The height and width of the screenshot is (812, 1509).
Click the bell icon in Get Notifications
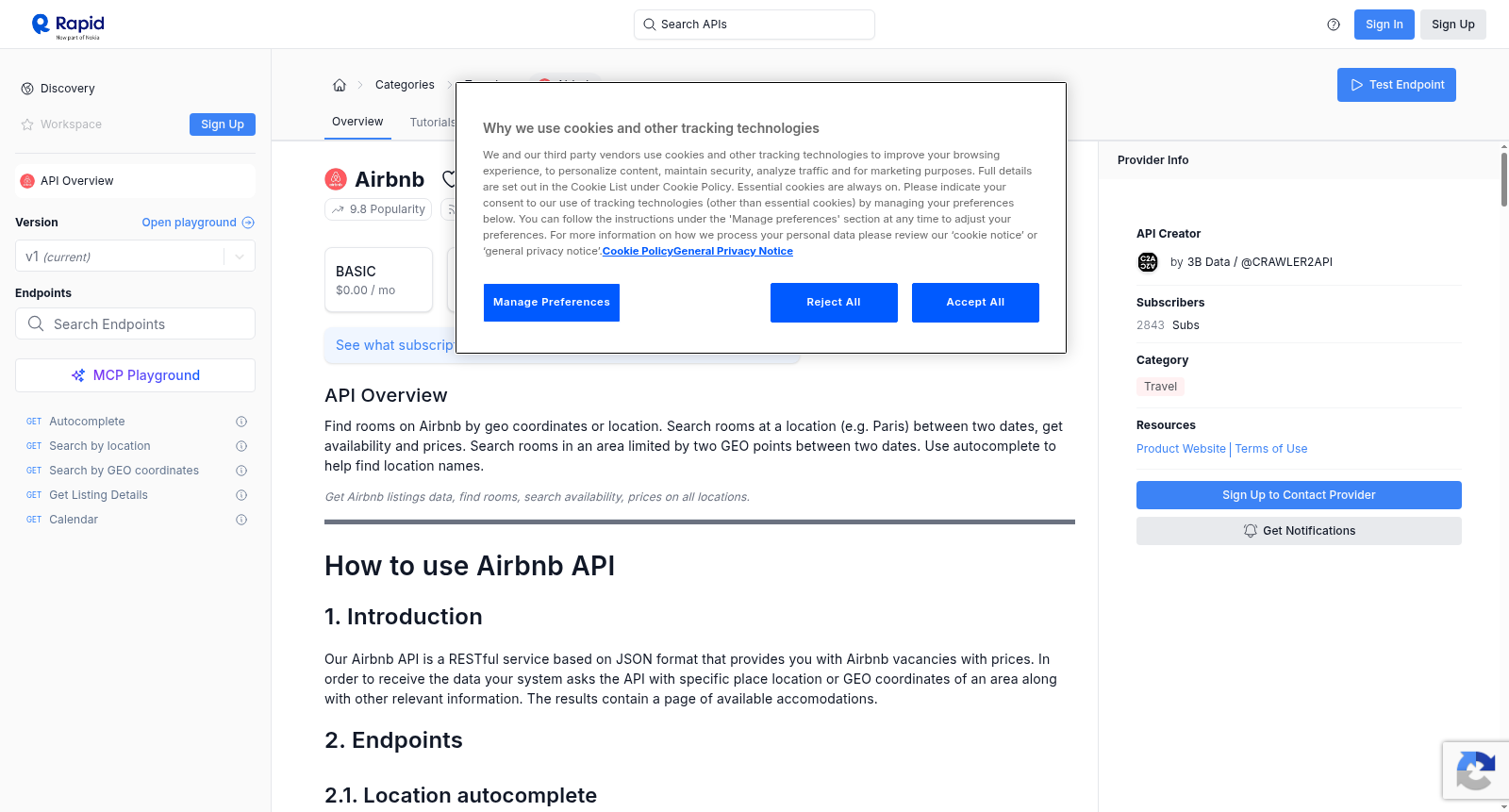pos(1251,531)
